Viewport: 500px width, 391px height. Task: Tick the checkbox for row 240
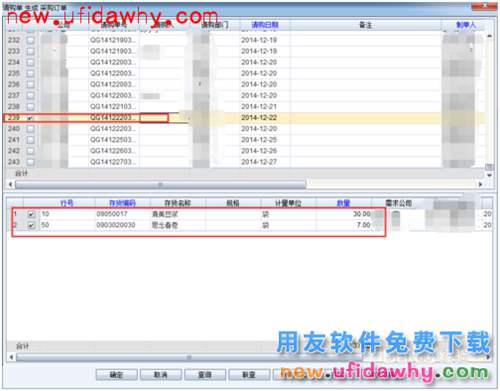pyautogui.click(x=30, y=129)
